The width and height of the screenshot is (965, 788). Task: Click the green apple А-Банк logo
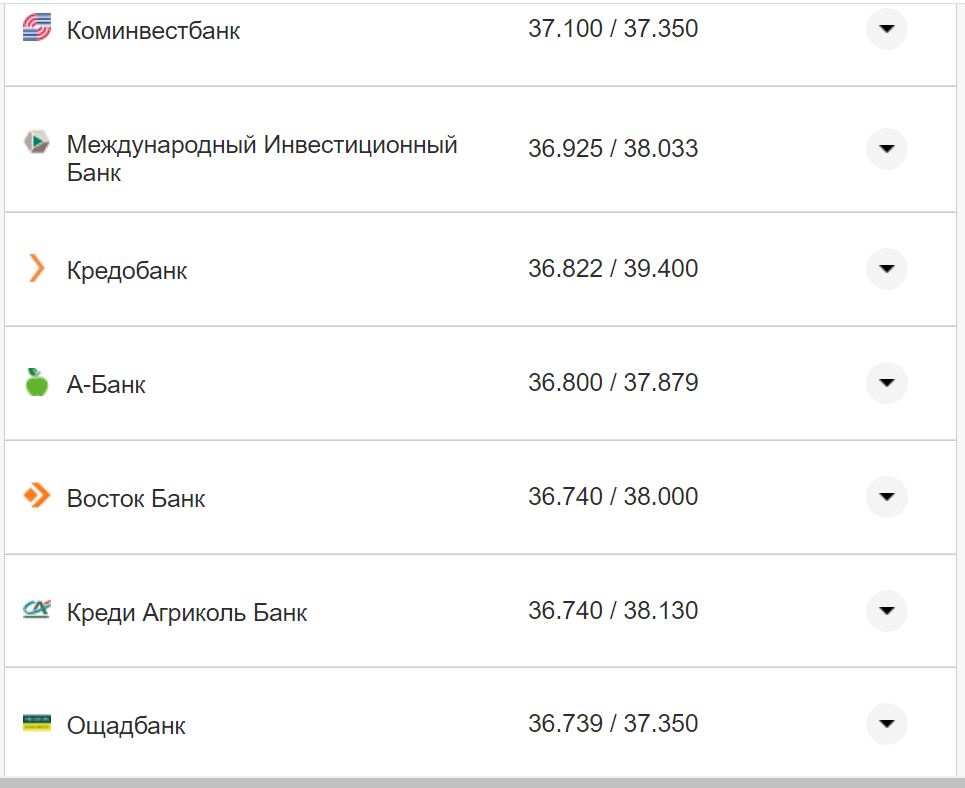pyautogui.click(x=36, y=382)
